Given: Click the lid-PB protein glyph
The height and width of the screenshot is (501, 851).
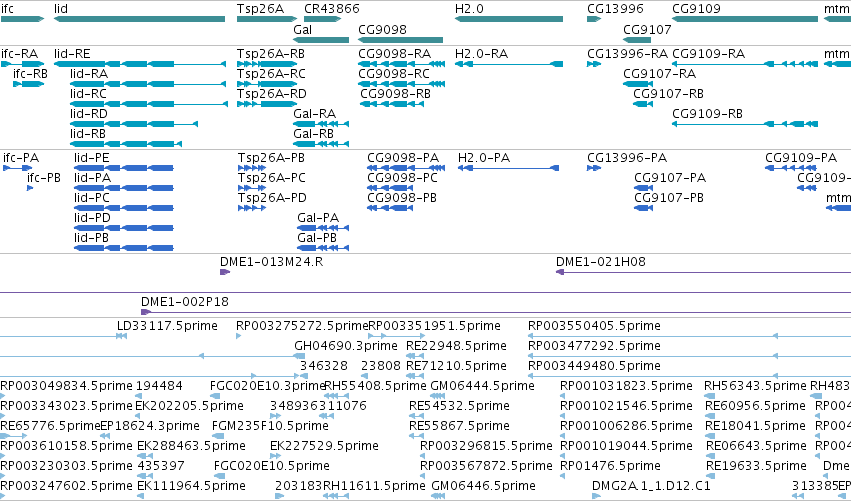Looking at the screenshot, I should click(124, 249).
